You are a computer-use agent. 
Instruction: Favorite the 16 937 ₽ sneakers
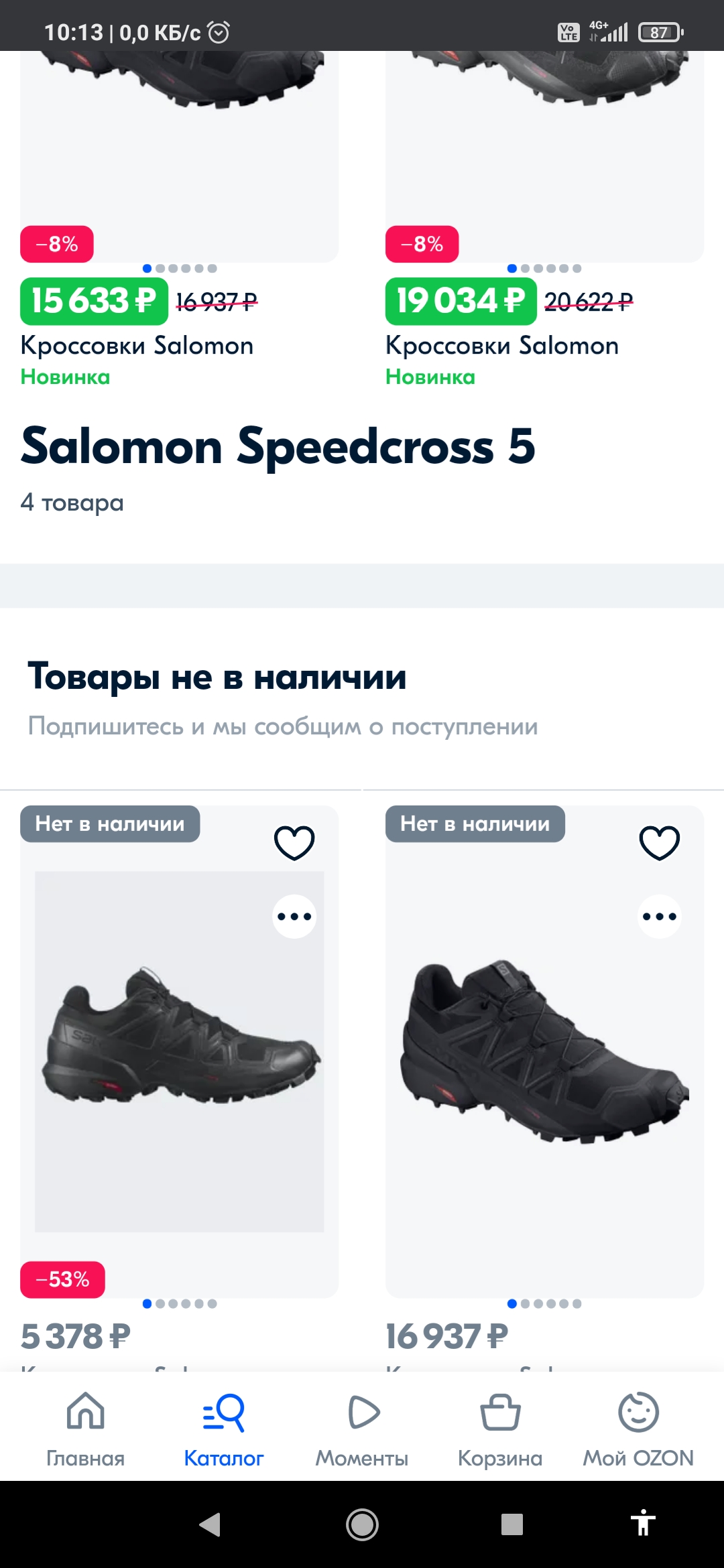[660, 842]
